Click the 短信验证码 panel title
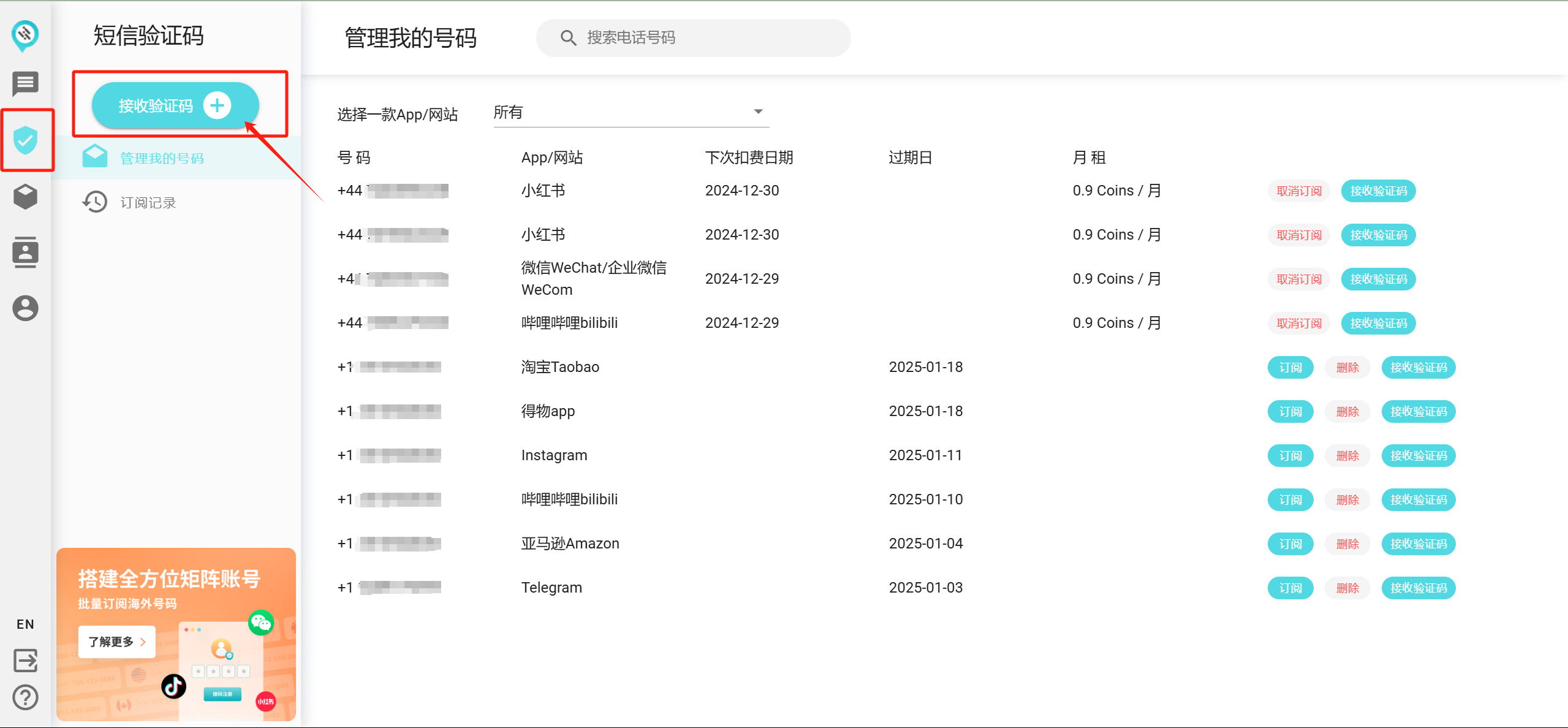This screenshot has width=1568, height=728. [x=148, y=35]
